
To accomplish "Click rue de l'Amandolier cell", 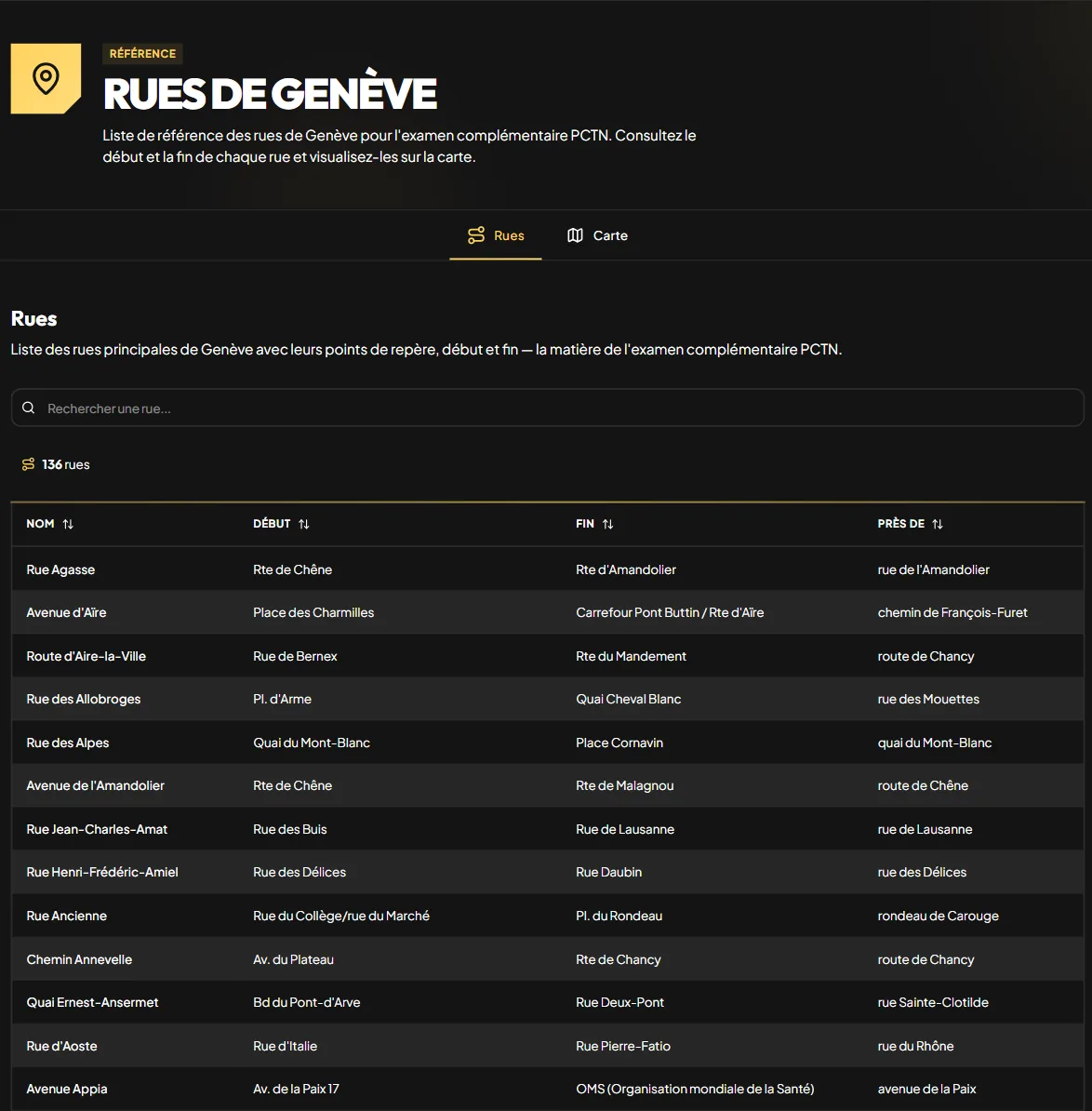I will [x=933, y=569].
